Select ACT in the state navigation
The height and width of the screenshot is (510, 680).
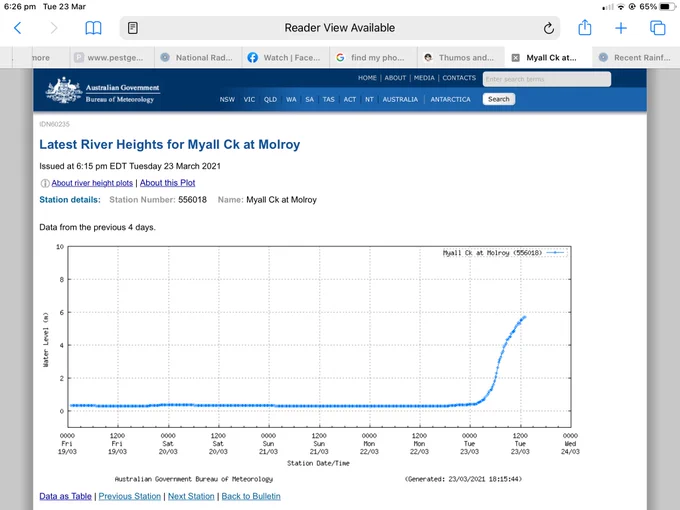pyautogui.click(x=350, y=99)
